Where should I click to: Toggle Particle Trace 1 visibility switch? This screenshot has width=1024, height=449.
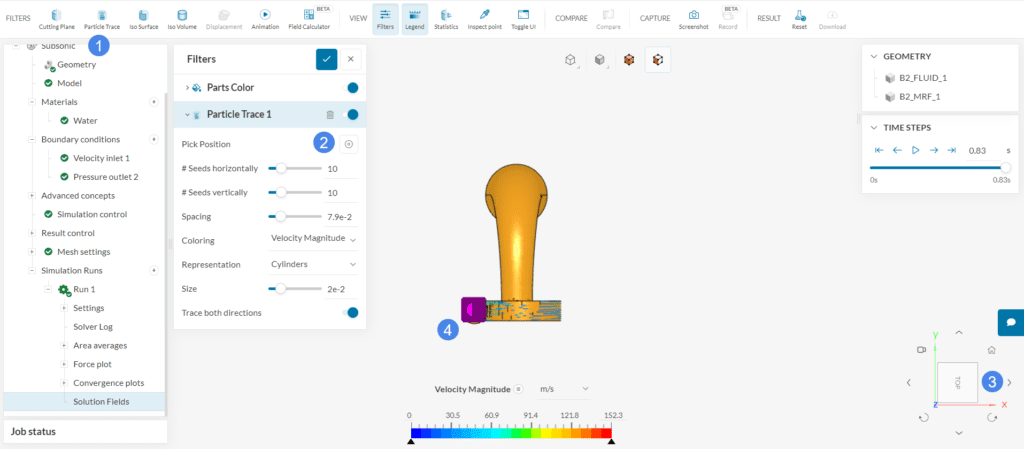point(350,115)
